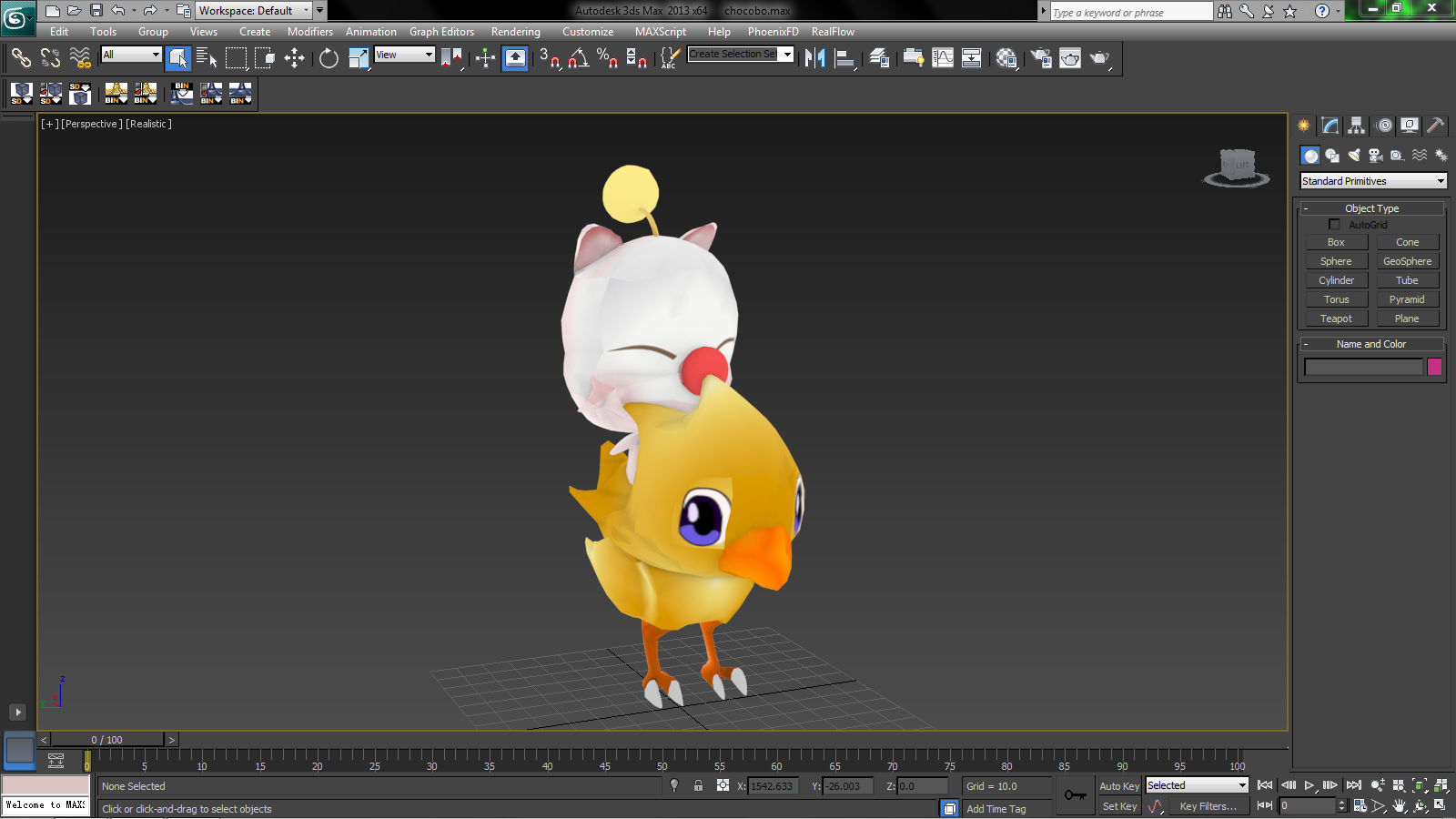Enable the AutoGrid checkbox
This screenshot has width=1456, height=819.
(x=1334, y=225)
